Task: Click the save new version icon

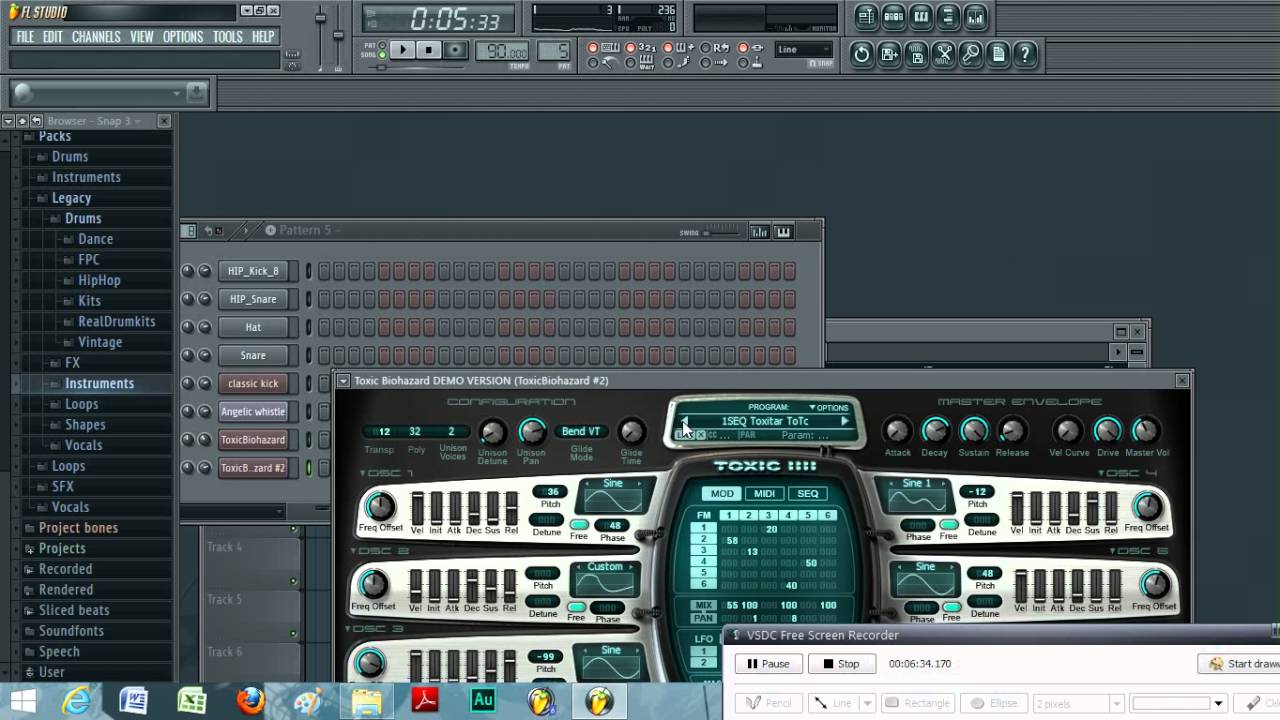Action: click(889, 55)
